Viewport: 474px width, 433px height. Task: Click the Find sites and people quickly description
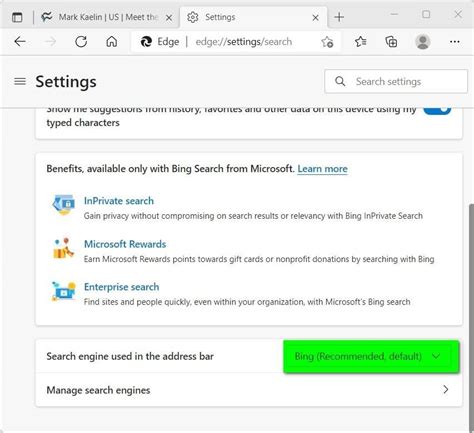247,302
